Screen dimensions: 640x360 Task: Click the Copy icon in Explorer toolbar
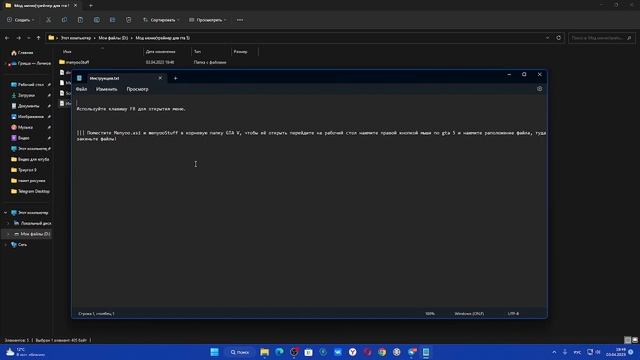tap(64, 20)
